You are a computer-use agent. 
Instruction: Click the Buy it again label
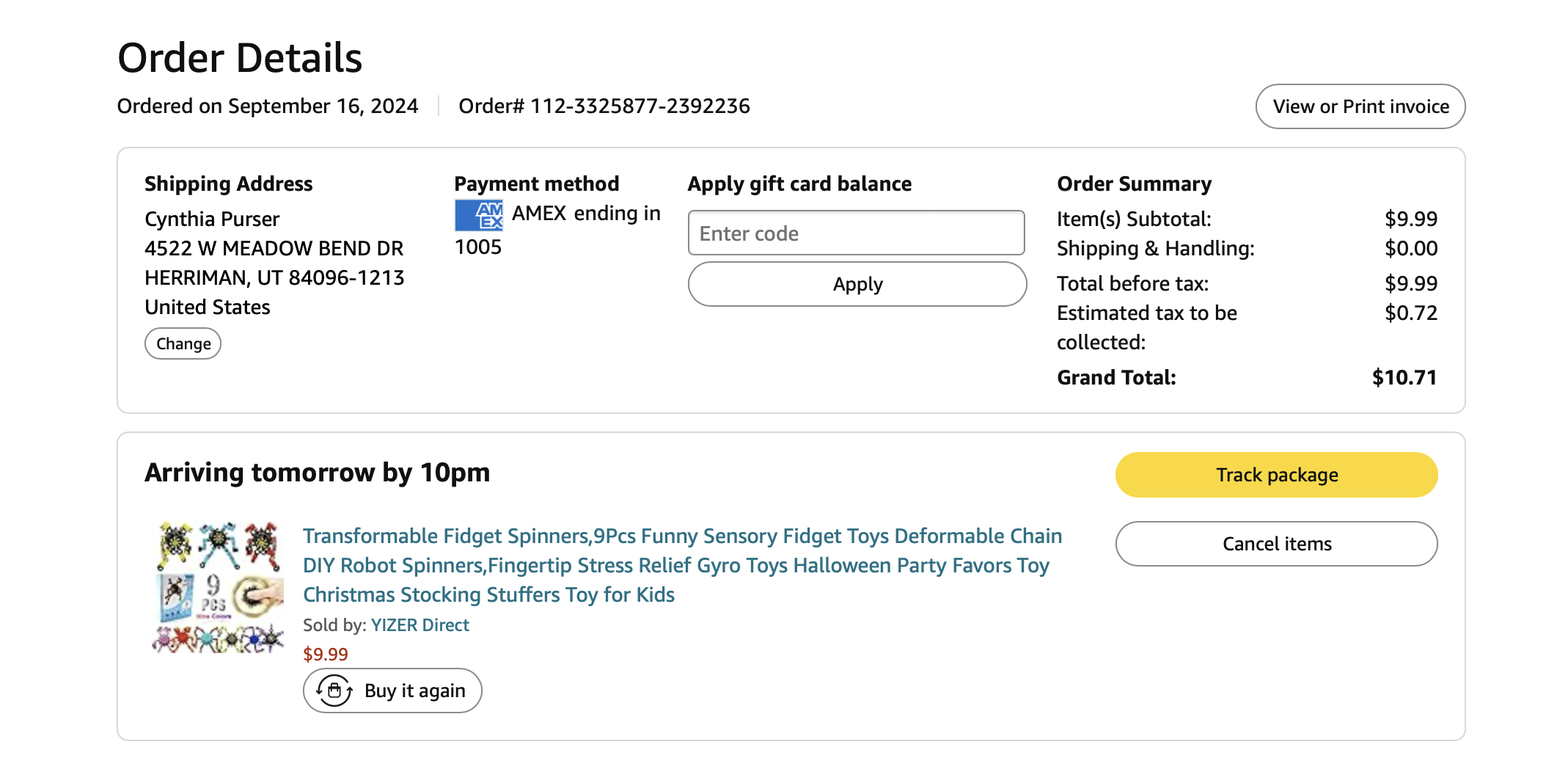click(x=414, y=691)
